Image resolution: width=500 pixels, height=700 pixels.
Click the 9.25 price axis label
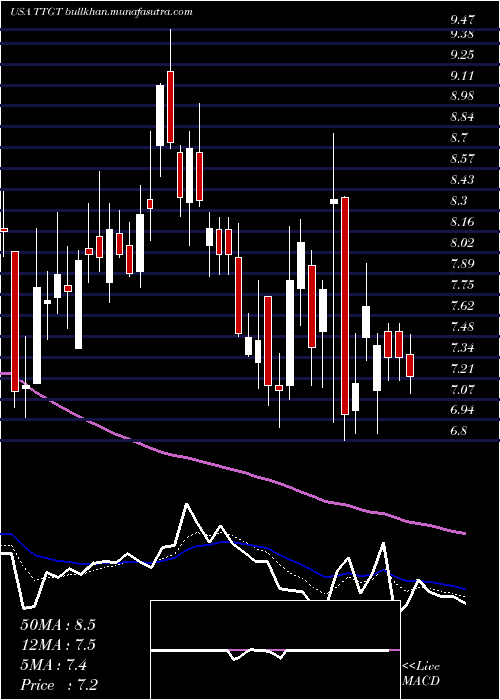pos(462,54)
